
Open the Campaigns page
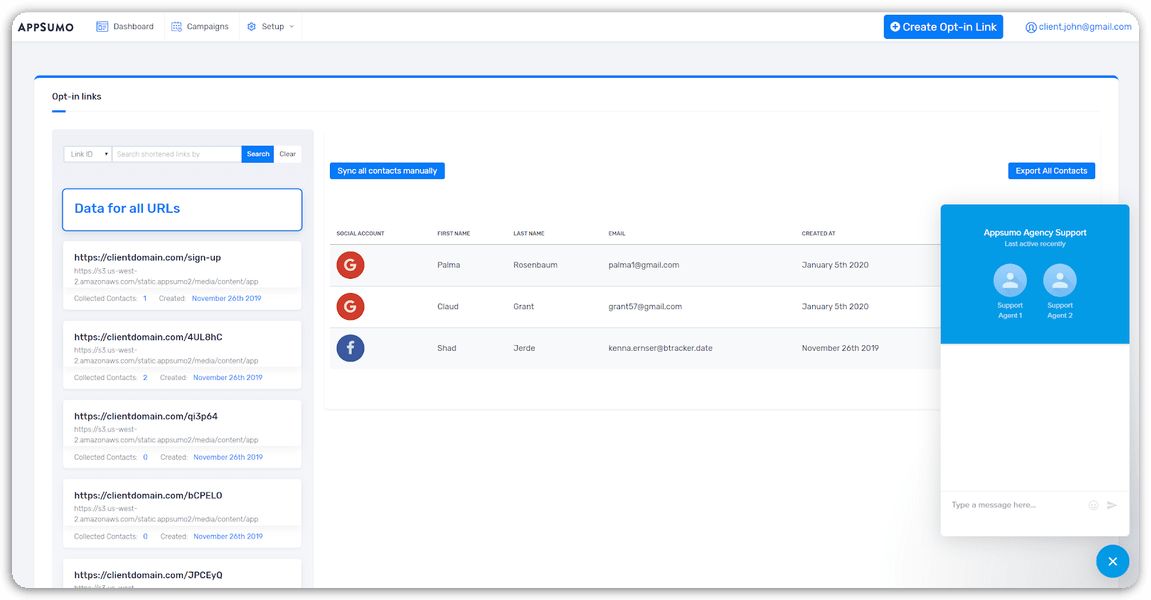coord(200,27)
